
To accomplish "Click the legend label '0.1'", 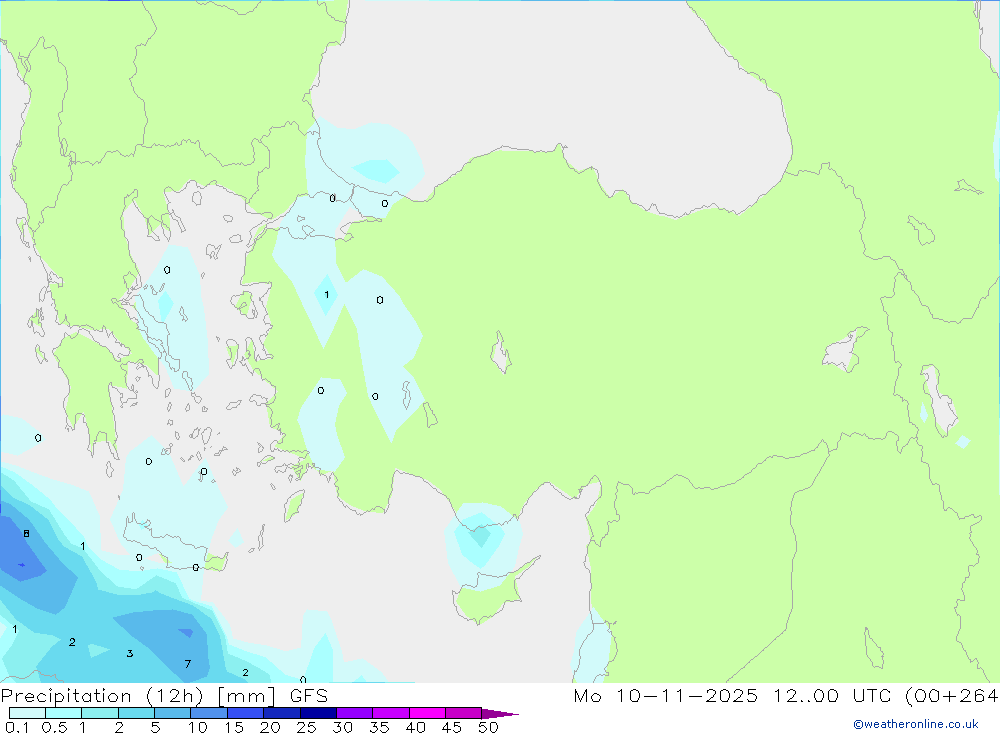I will point(17,727).
